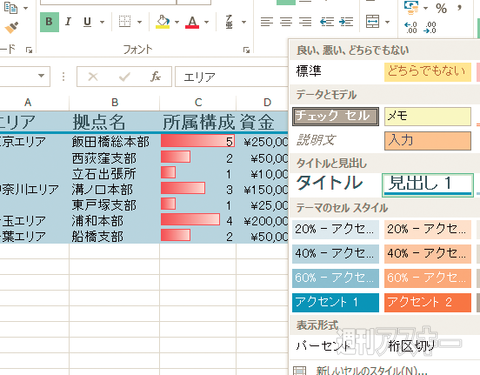The image size is (480, 375).
Task: Apply アクセント 2 style
Action: [428, 302]
